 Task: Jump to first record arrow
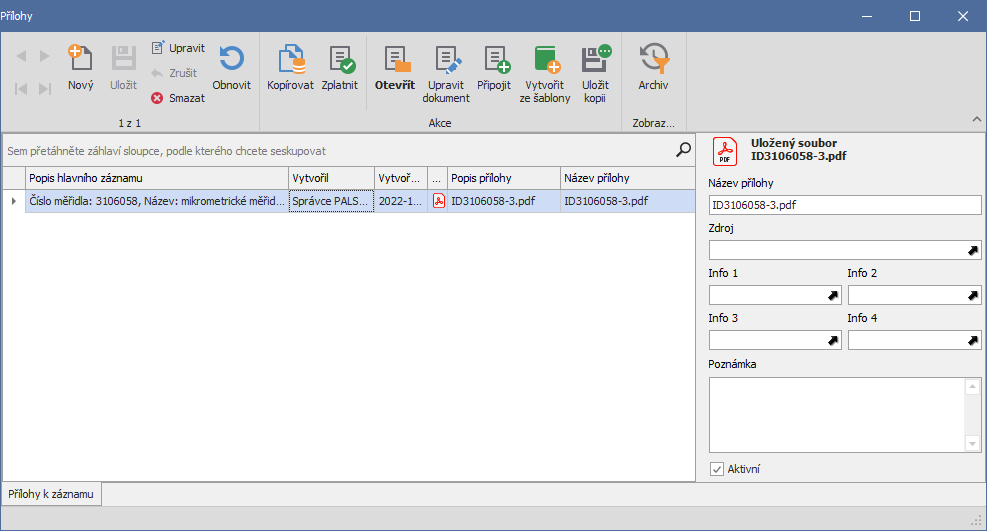coord(21,89)
